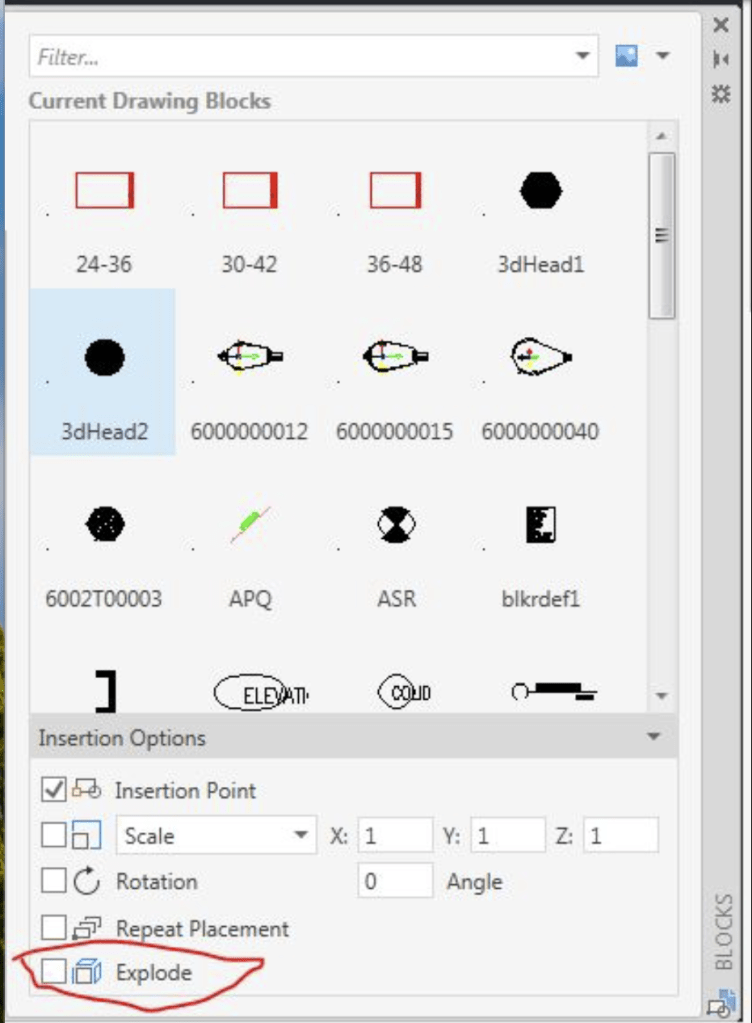Open the Scale type dropdown
The height and width of the screenshot is (1023, 752).
point(217,834)
